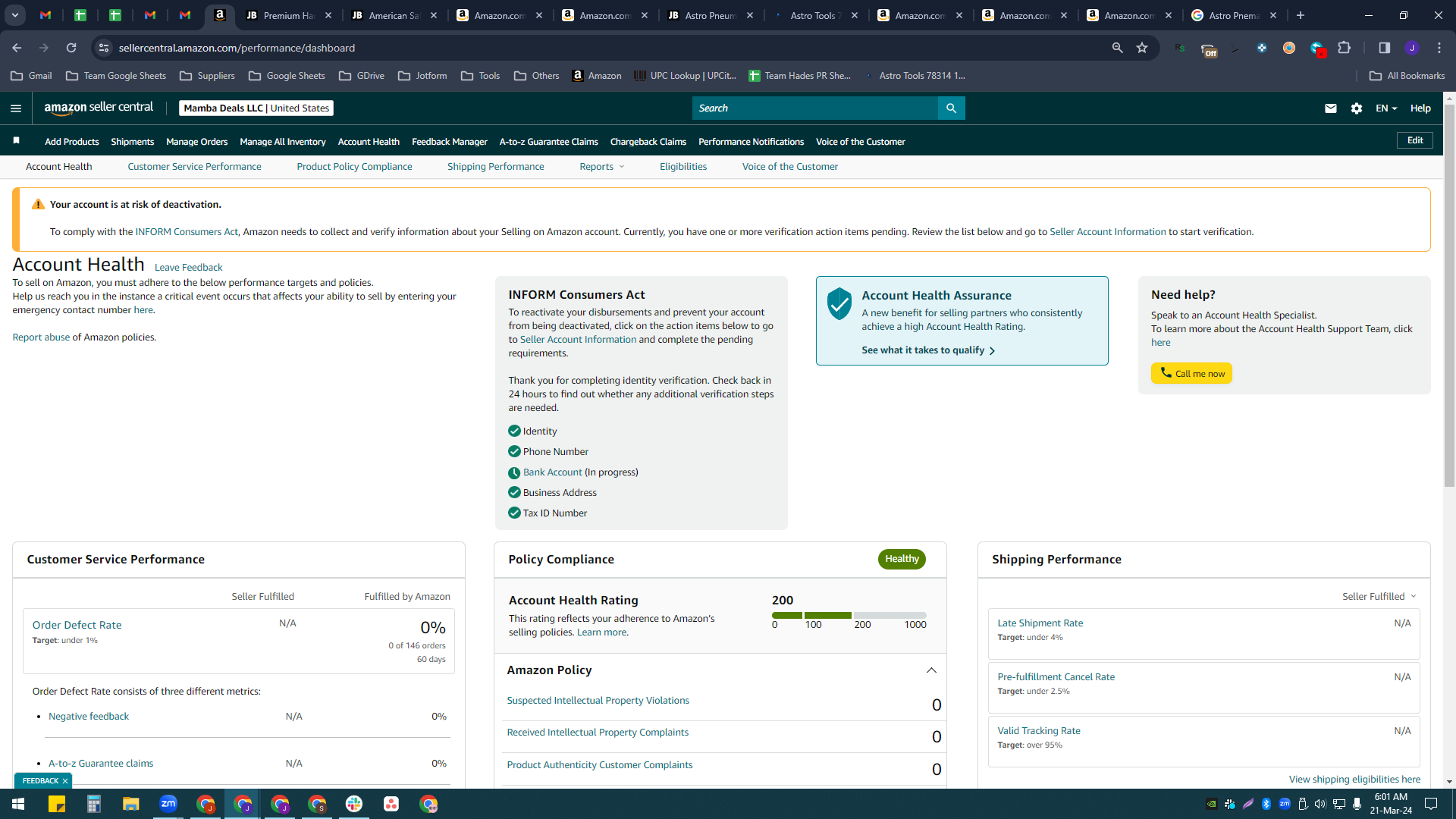Select the Eligibilities tab
The height and width of the screenshot is (819, 1456).
point(682,167)
